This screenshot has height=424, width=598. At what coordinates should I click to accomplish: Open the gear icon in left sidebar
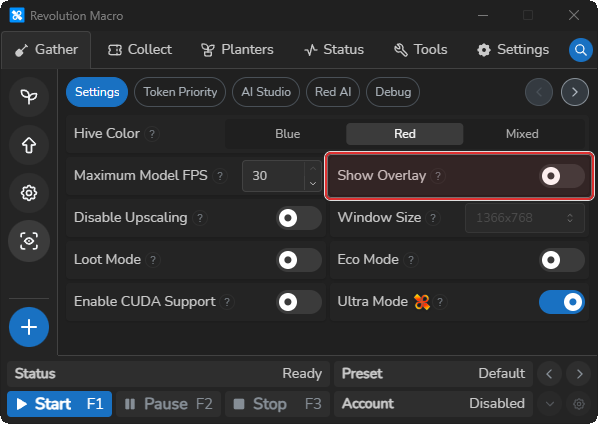[29, 193]
